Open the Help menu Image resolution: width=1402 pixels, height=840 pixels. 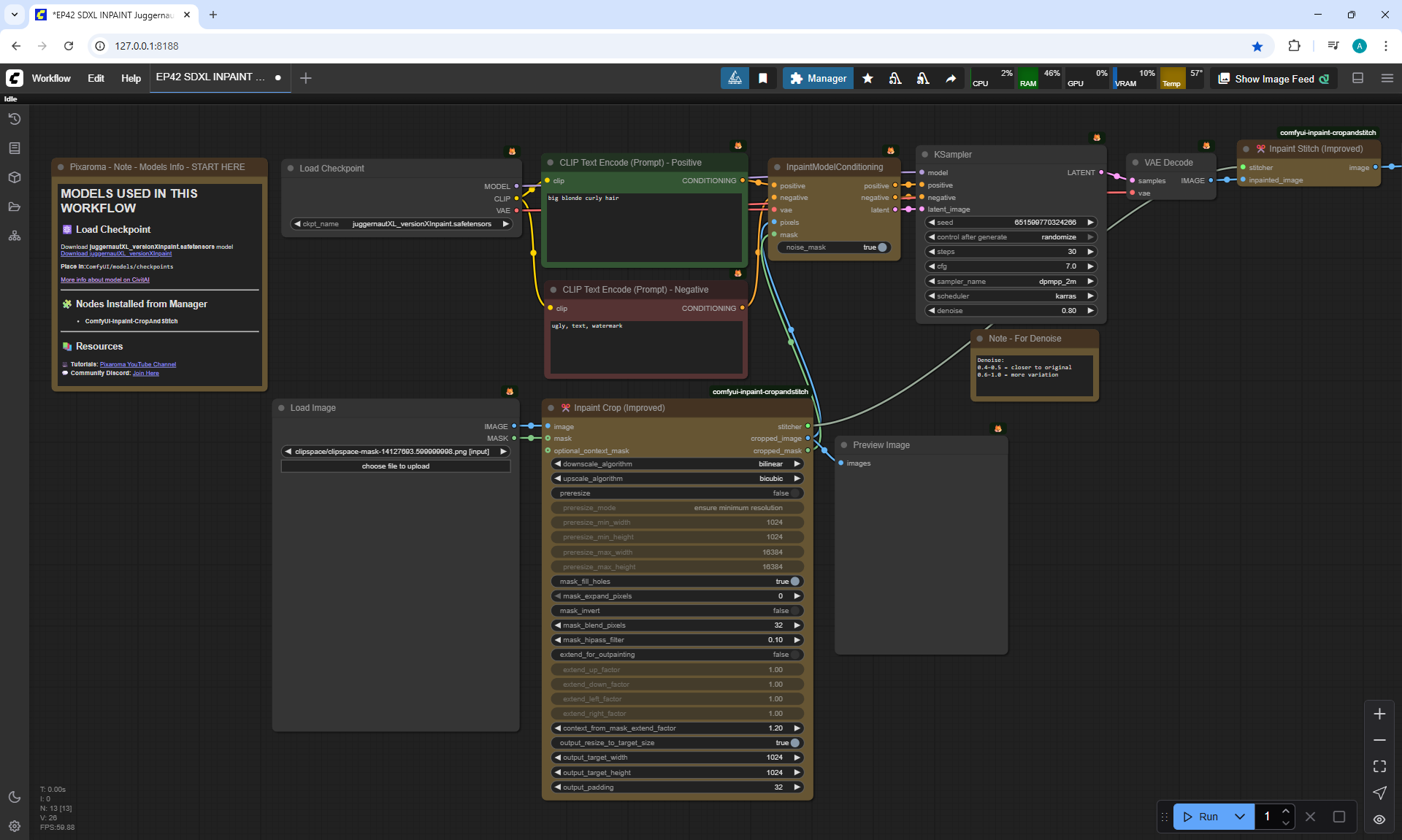pos(131,78)
